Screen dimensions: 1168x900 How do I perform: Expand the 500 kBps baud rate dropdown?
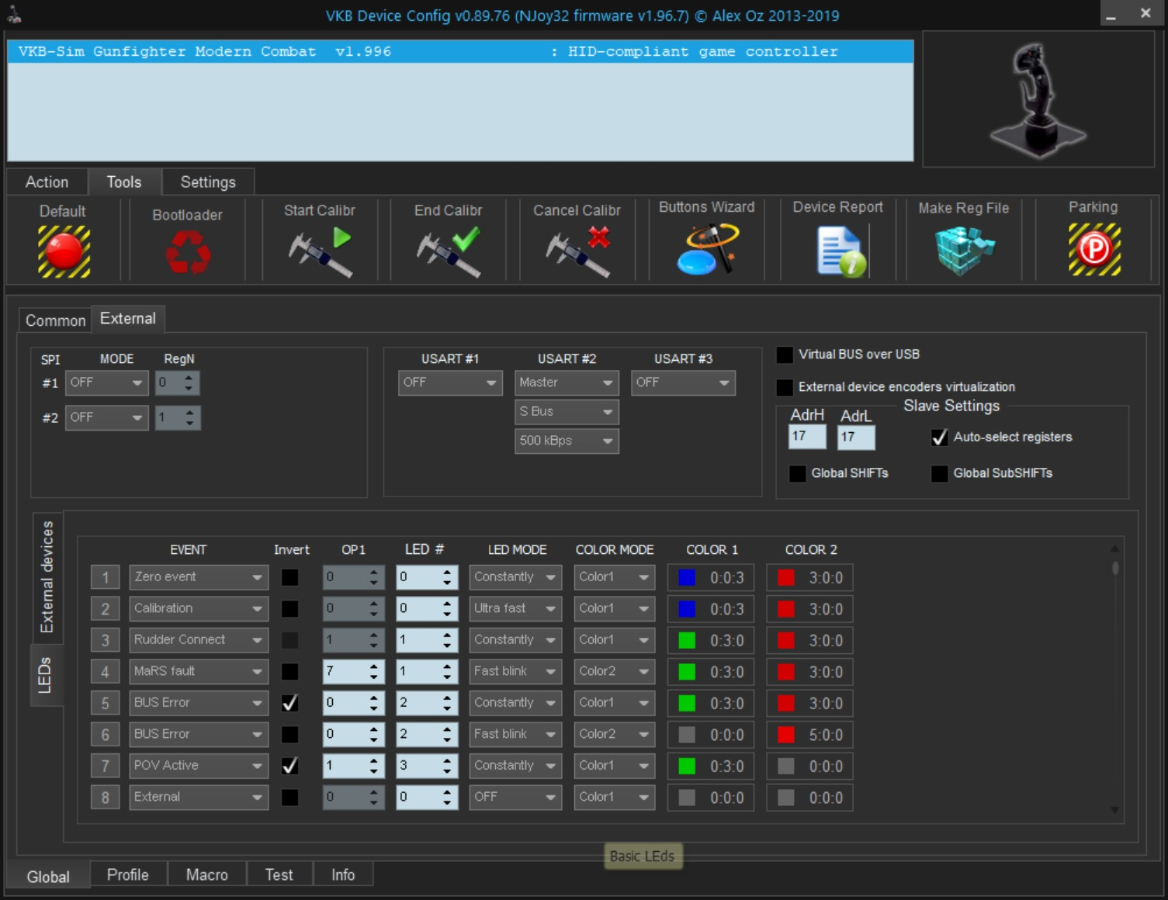point(566,441)
